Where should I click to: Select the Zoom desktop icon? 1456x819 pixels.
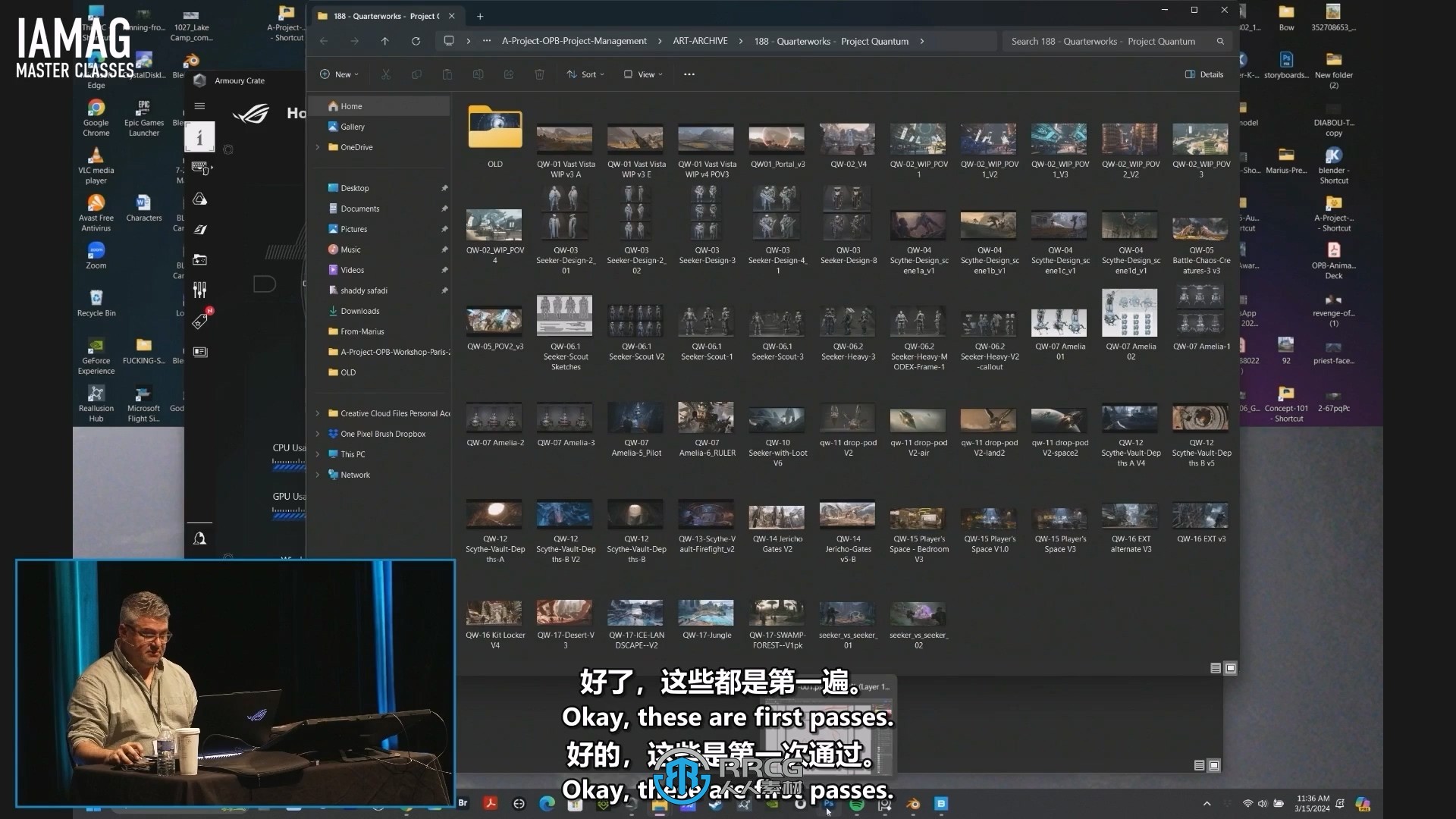[x=96, y=256]
